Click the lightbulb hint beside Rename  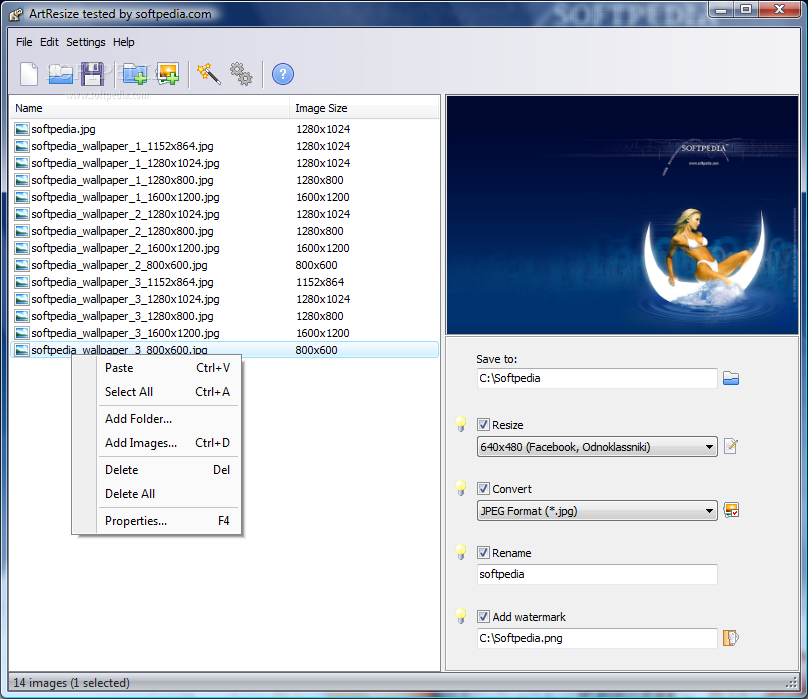pos(461,552)
